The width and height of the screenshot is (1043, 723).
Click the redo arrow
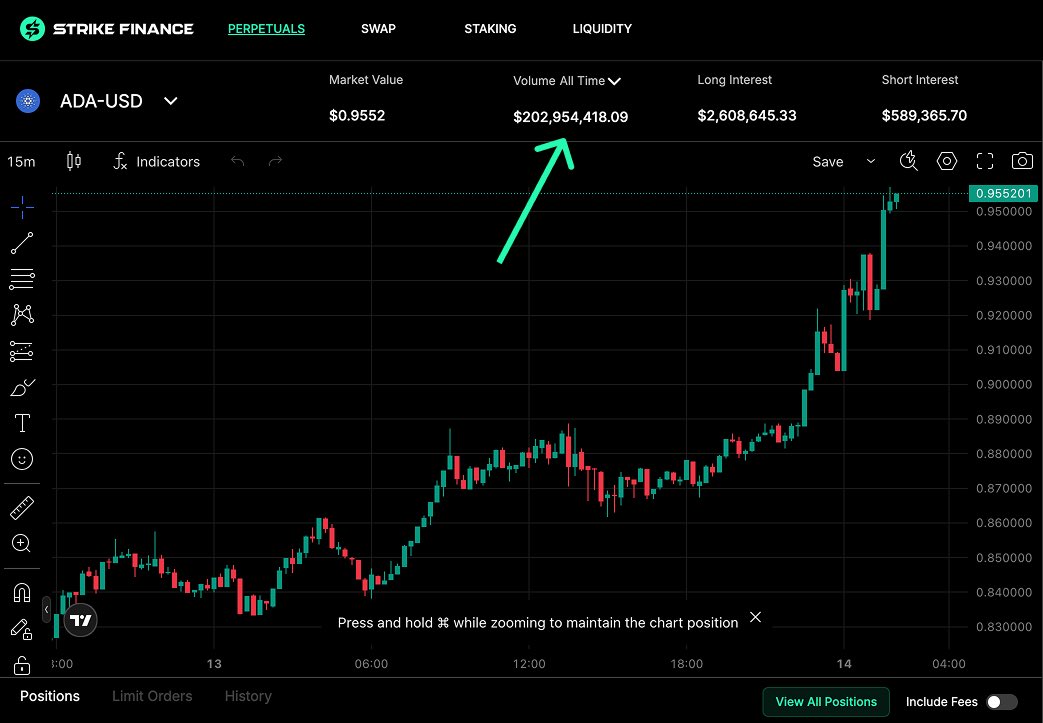point(275,161)
